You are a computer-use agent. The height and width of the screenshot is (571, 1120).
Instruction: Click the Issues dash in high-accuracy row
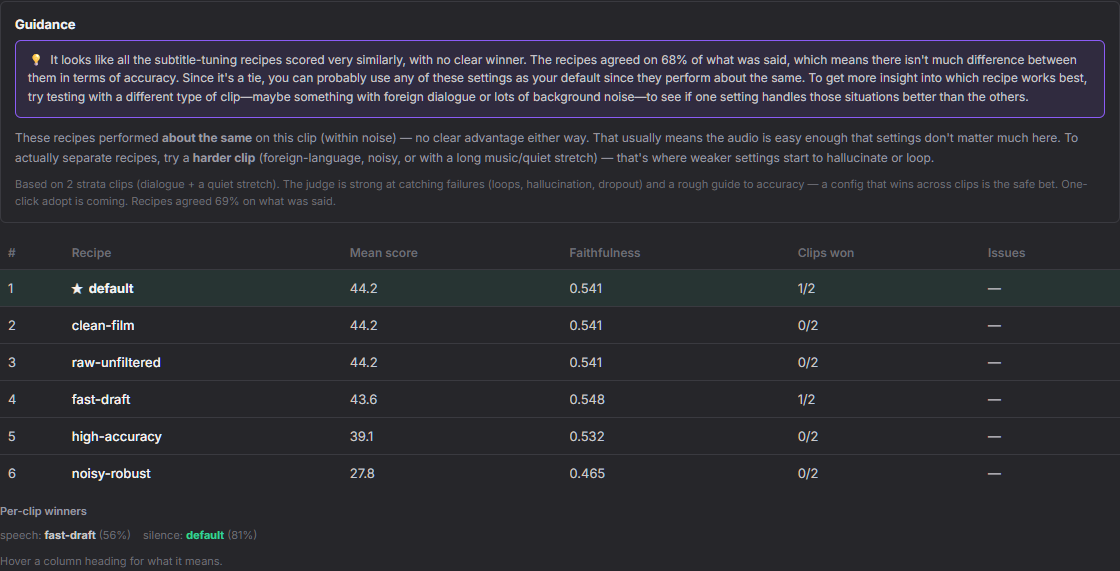pyautogui.click(x=994, y=437)
